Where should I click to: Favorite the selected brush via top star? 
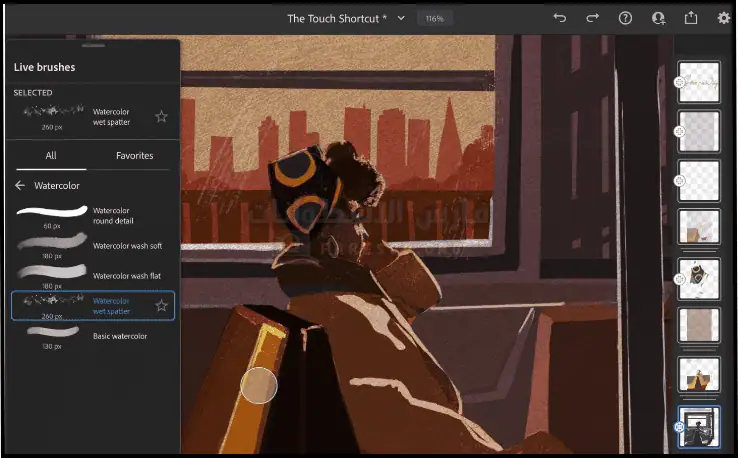[x=161, y=117]
